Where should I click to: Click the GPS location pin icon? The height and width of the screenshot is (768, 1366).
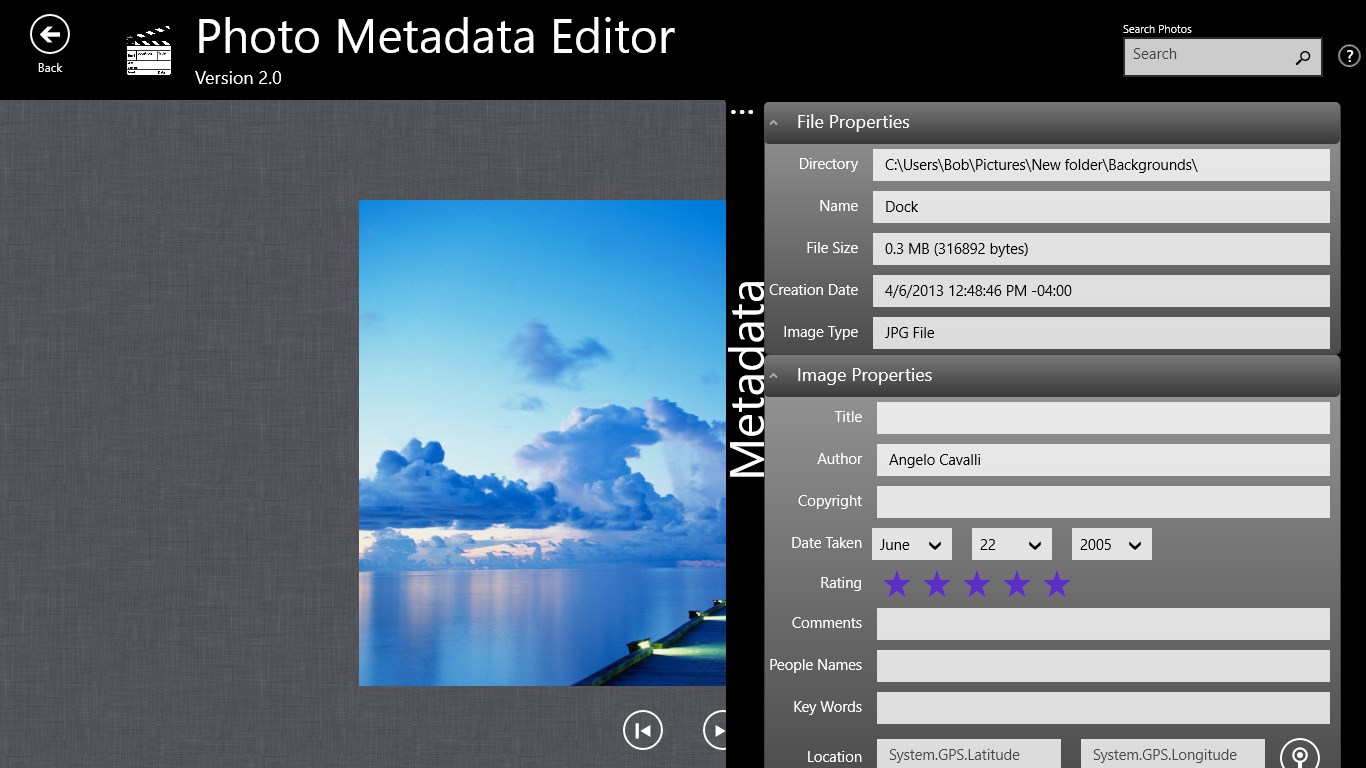tap(1299, 755)
